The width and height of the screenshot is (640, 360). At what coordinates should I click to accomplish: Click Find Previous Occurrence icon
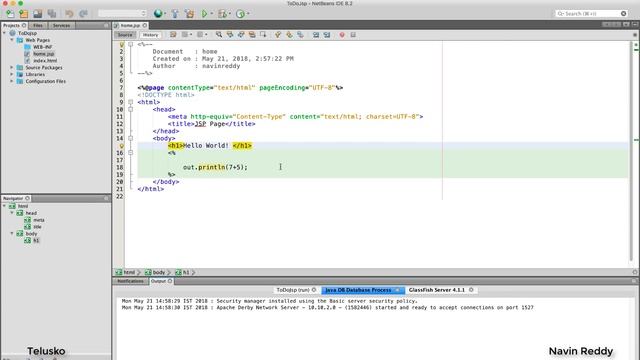(230, 35)
